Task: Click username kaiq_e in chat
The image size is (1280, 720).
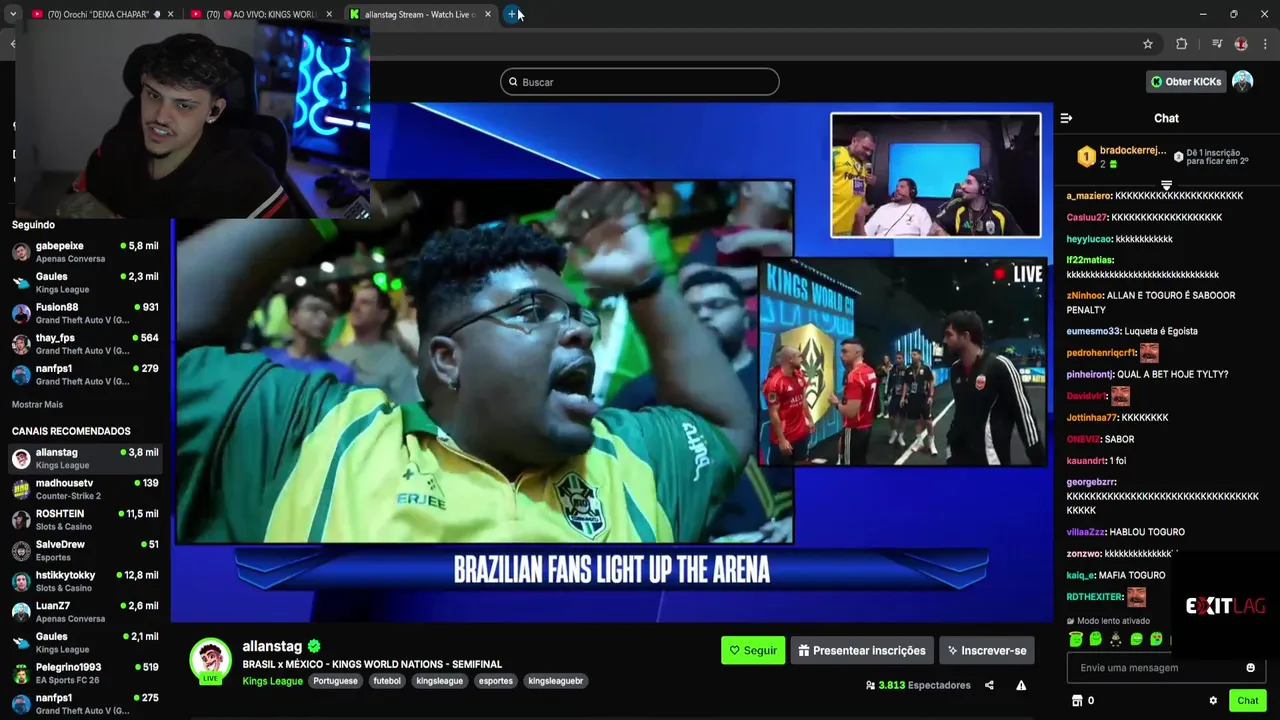Action: coord(1080,575)
